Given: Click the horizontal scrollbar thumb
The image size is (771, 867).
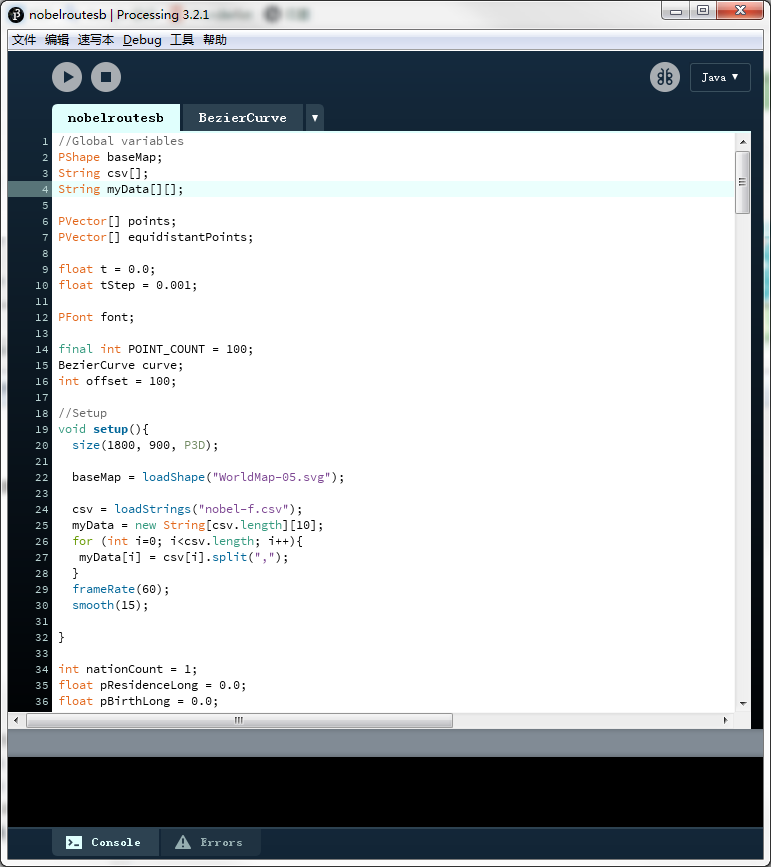Looking at the screenshot, I should pyautogui.click(x=239, y=720).
